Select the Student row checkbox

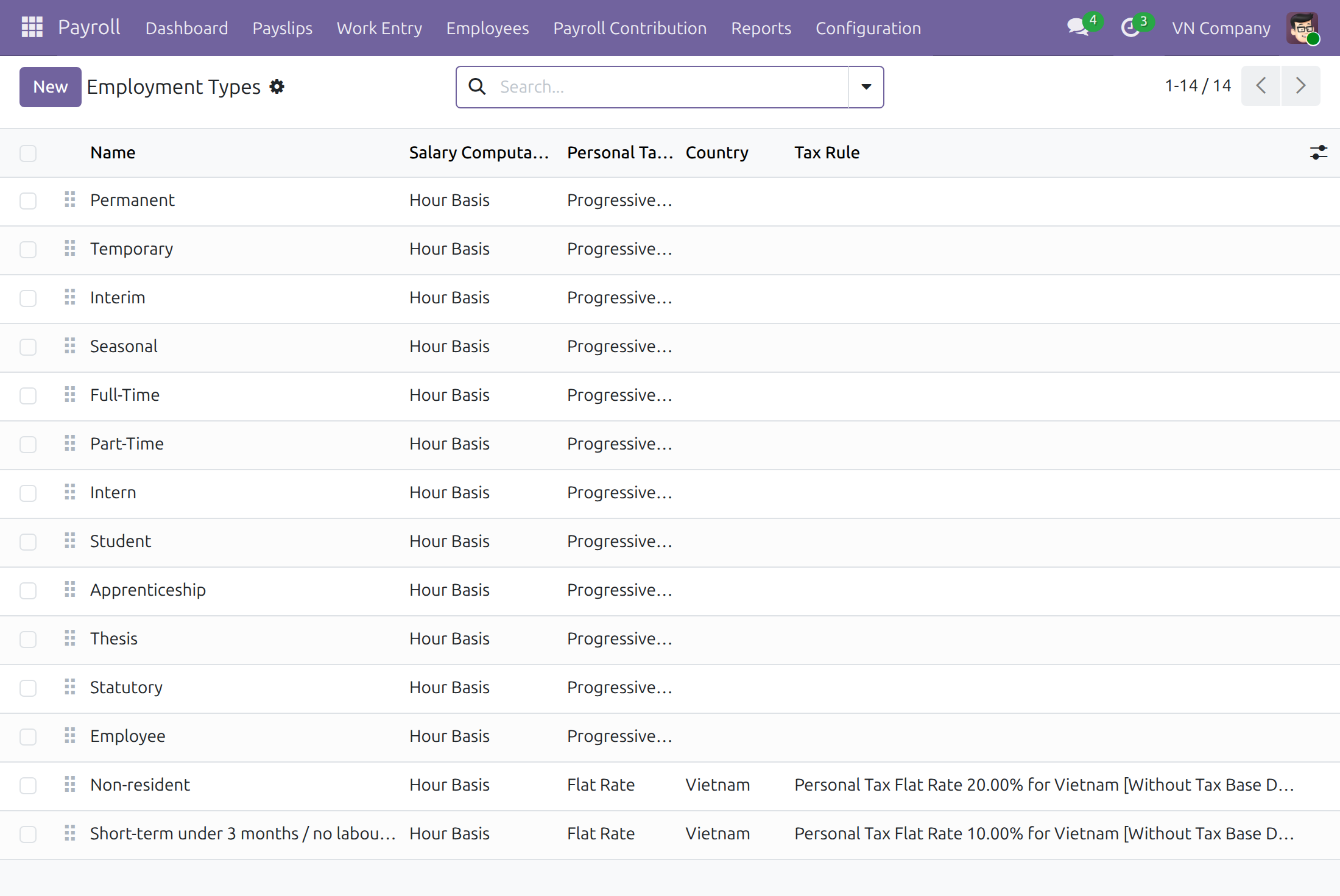[28, 542]
